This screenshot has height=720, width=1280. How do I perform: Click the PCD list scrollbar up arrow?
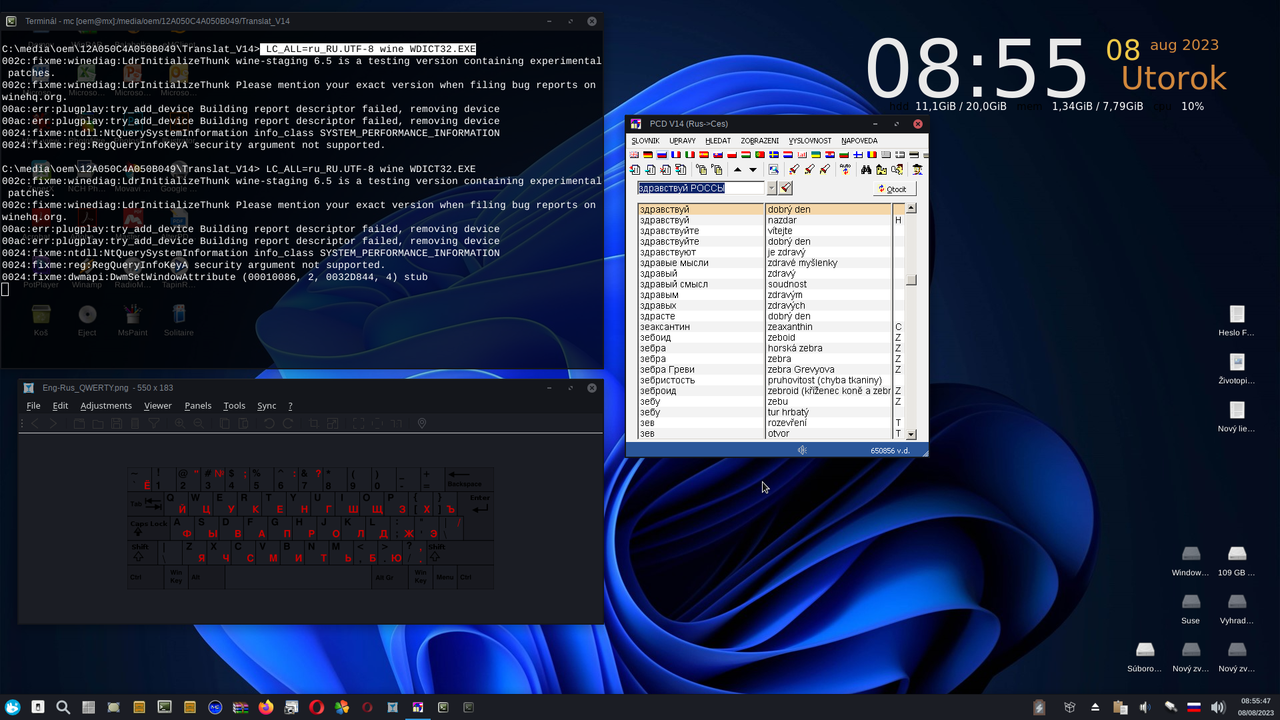(912, 208)
